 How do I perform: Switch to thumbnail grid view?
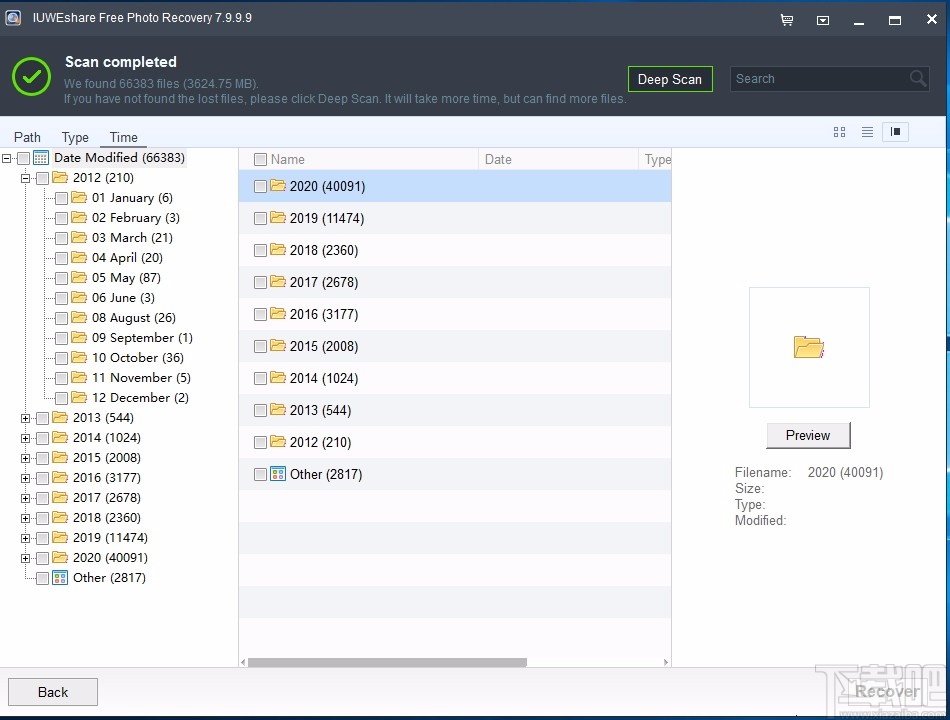tap(839, 132)
